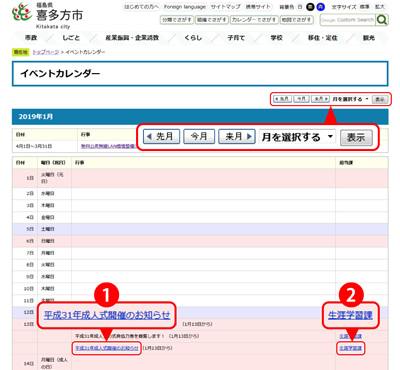This screenshot has height=370, width=400.
Task: Open the Foreign language link
Action: (x=185, y=7)
